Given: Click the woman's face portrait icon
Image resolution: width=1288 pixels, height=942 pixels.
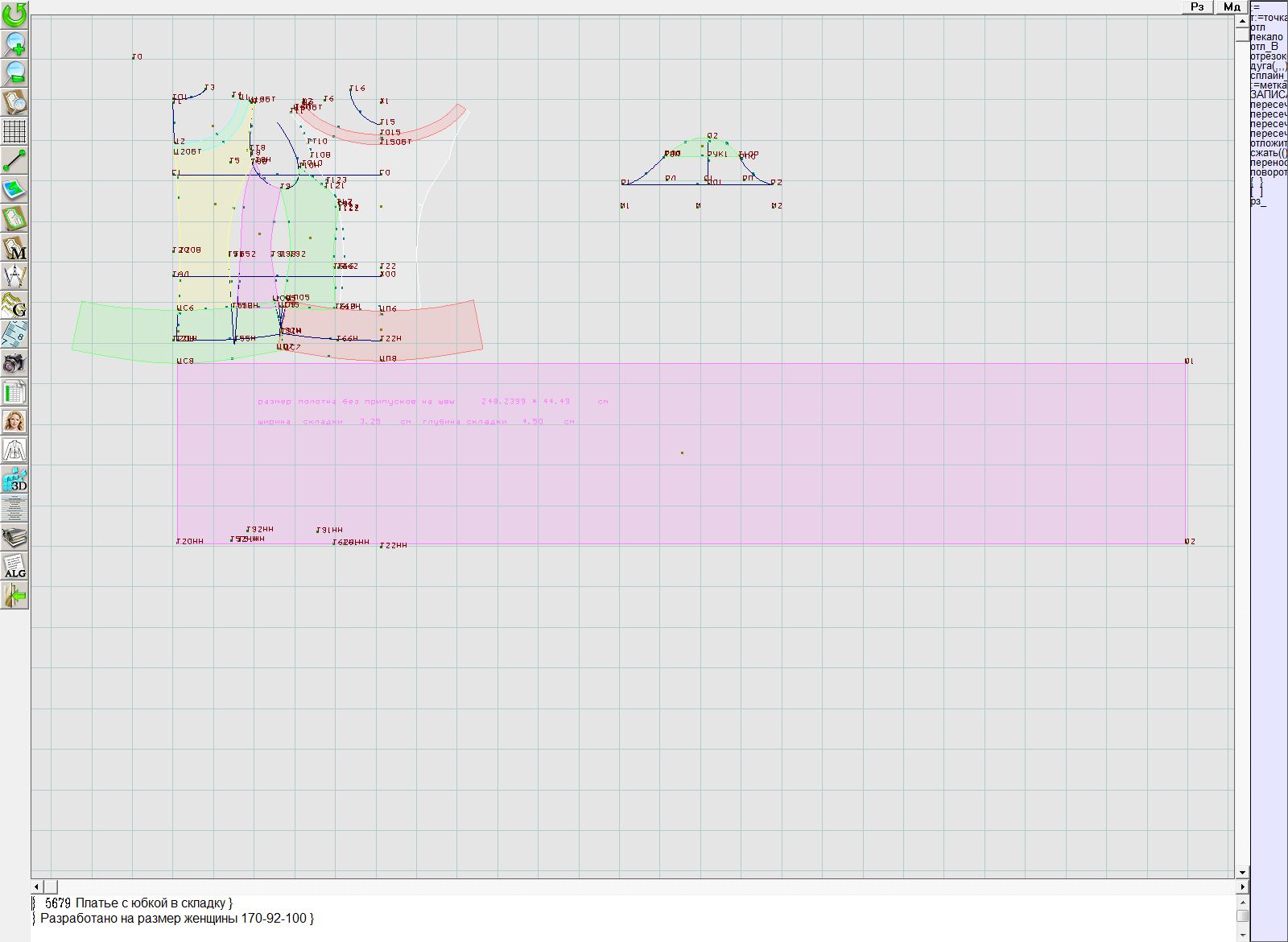Looking at the screenshot, I should click(x=14, y=421).
